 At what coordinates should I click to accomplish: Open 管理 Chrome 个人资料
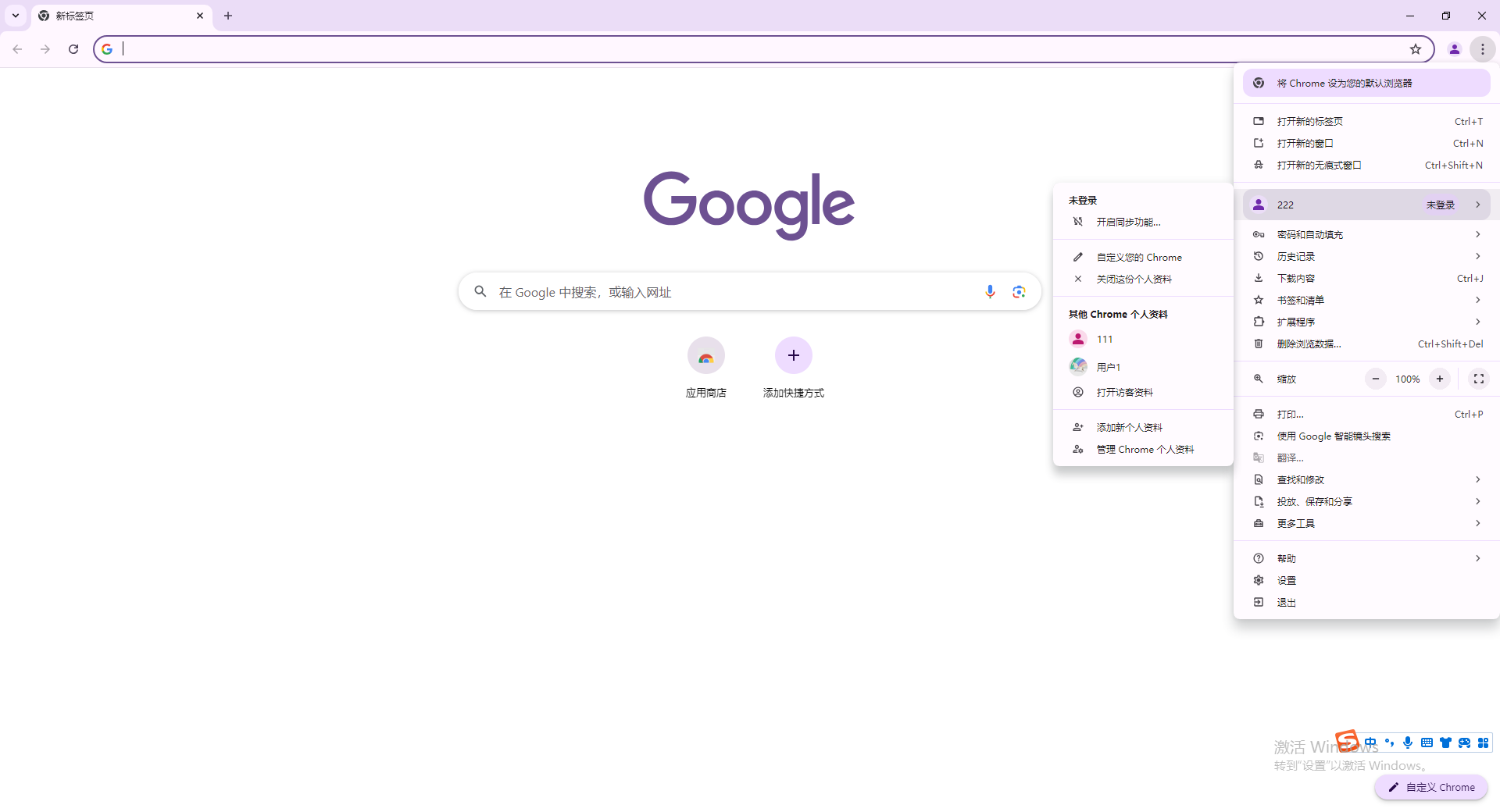(1143, 449)
